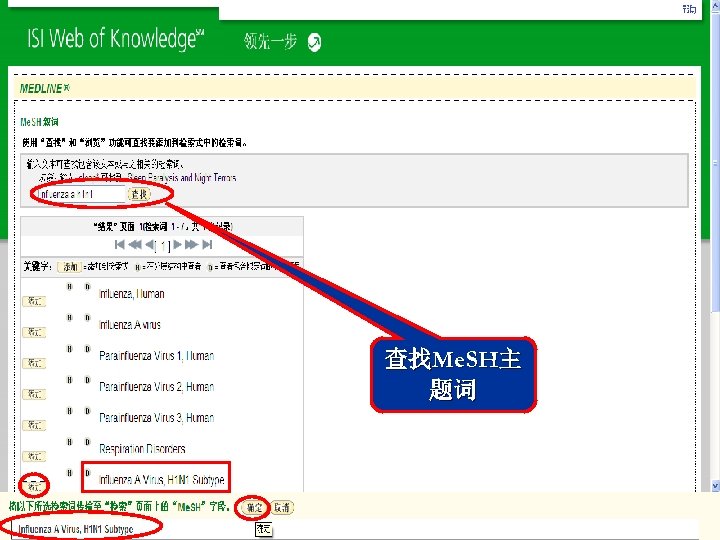View details (D) for Influenza, Human
Screen dimensions: 720x540
pos(87,287)
